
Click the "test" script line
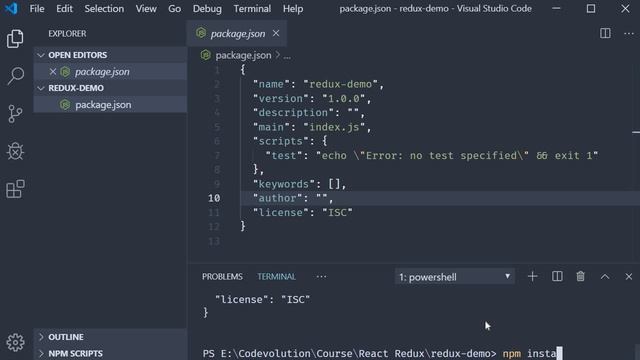point(431,156)
